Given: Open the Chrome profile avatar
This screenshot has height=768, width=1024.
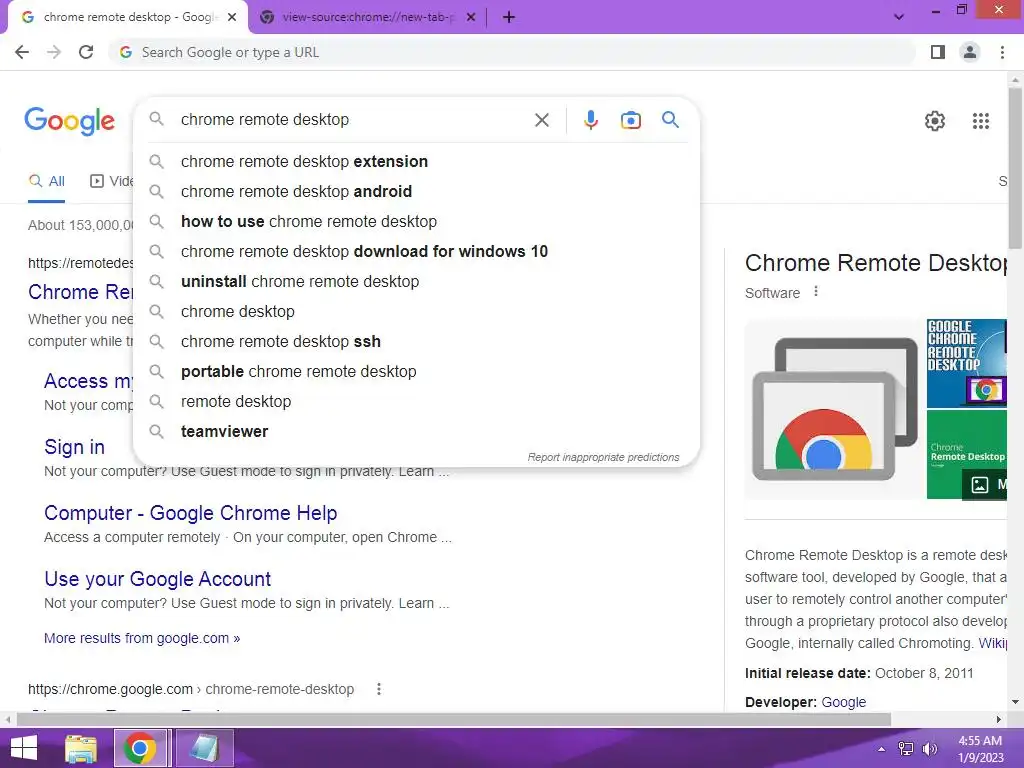Looking at the screenshot, I should click(x=970, y=52).
